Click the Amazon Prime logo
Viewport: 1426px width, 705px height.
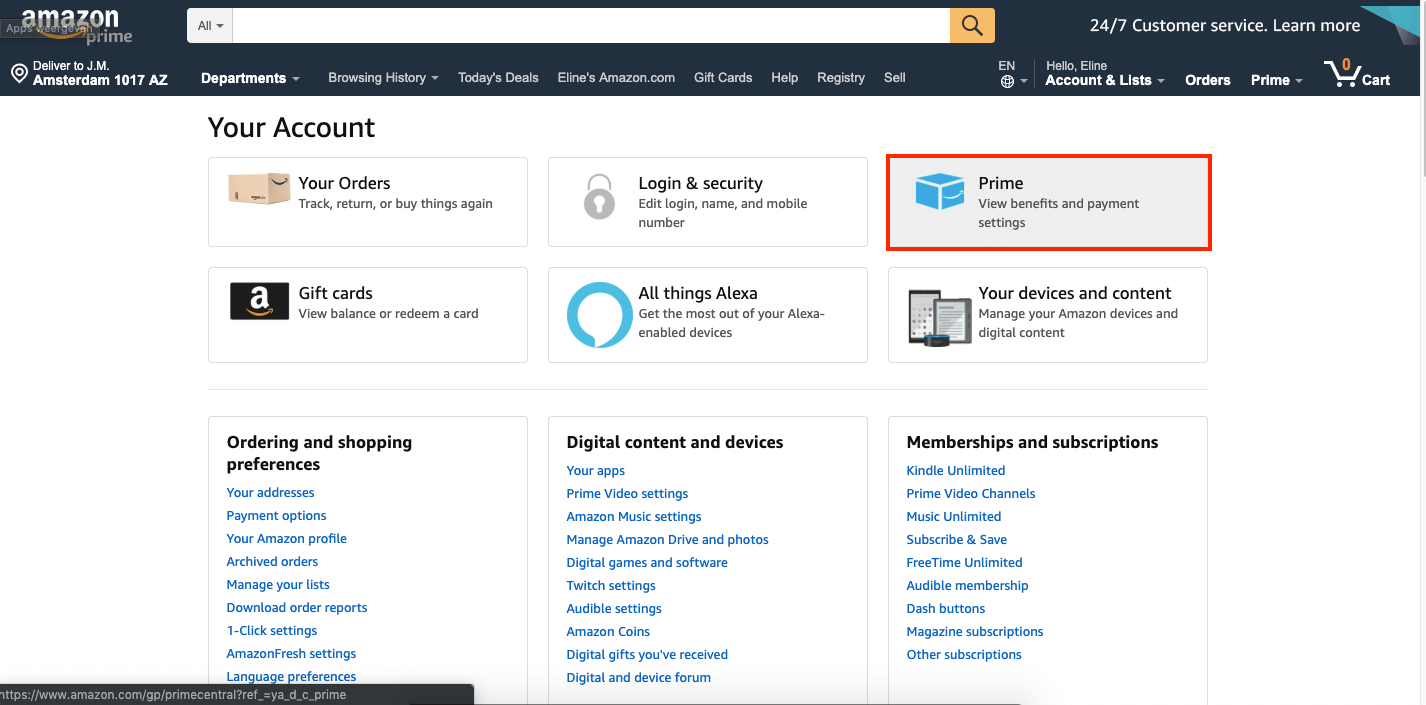[77, 25]
